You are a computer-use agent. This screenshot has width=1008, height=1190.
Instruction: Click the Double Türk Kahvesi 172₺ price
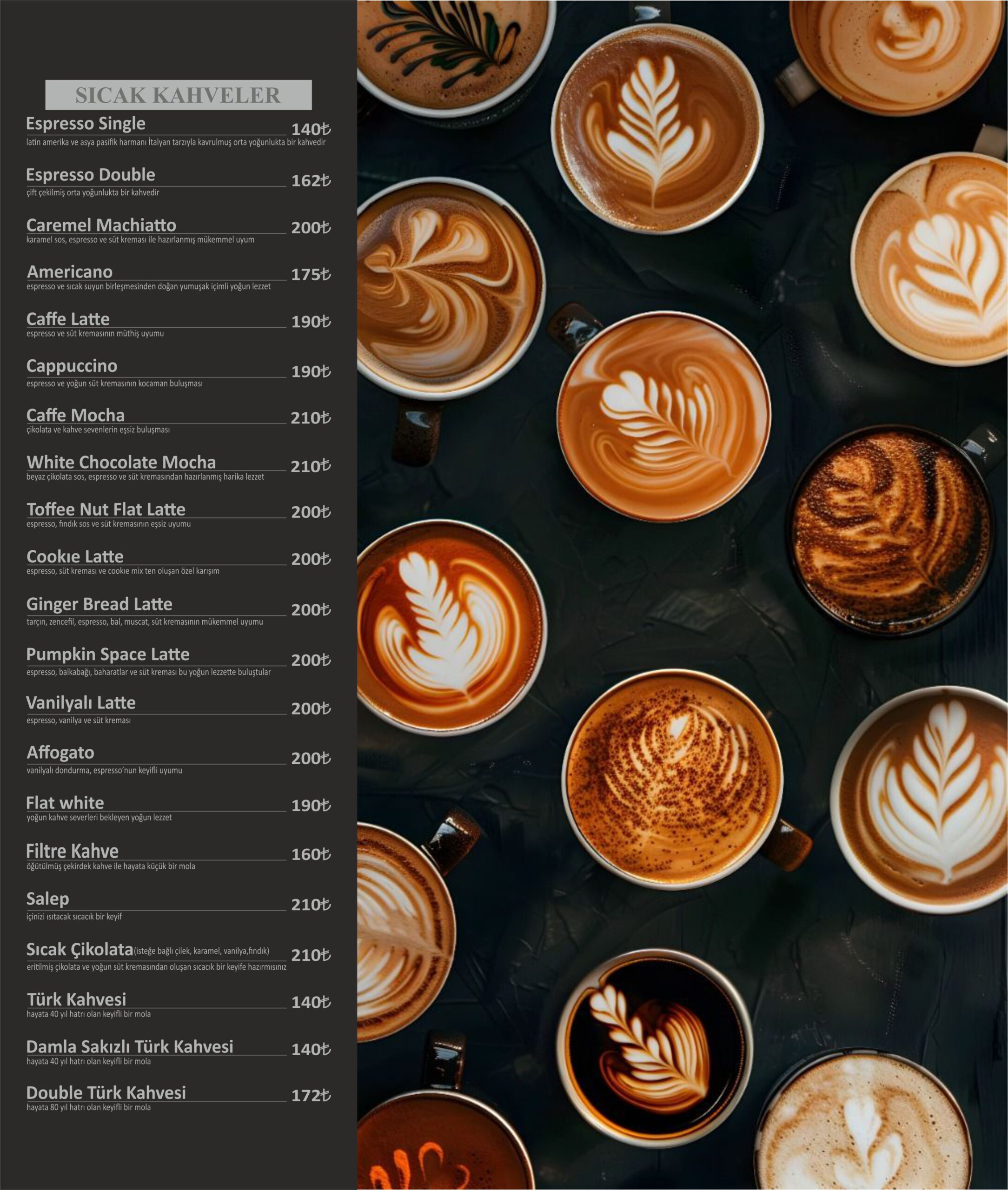pyautogui.click(x=311, y=1095)
